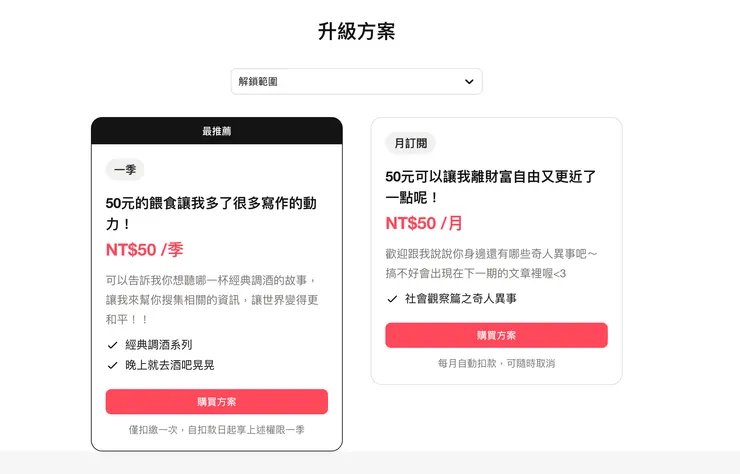
Task: Open the 解鎖範圍 dropdown
Action: tap(356, 81)
